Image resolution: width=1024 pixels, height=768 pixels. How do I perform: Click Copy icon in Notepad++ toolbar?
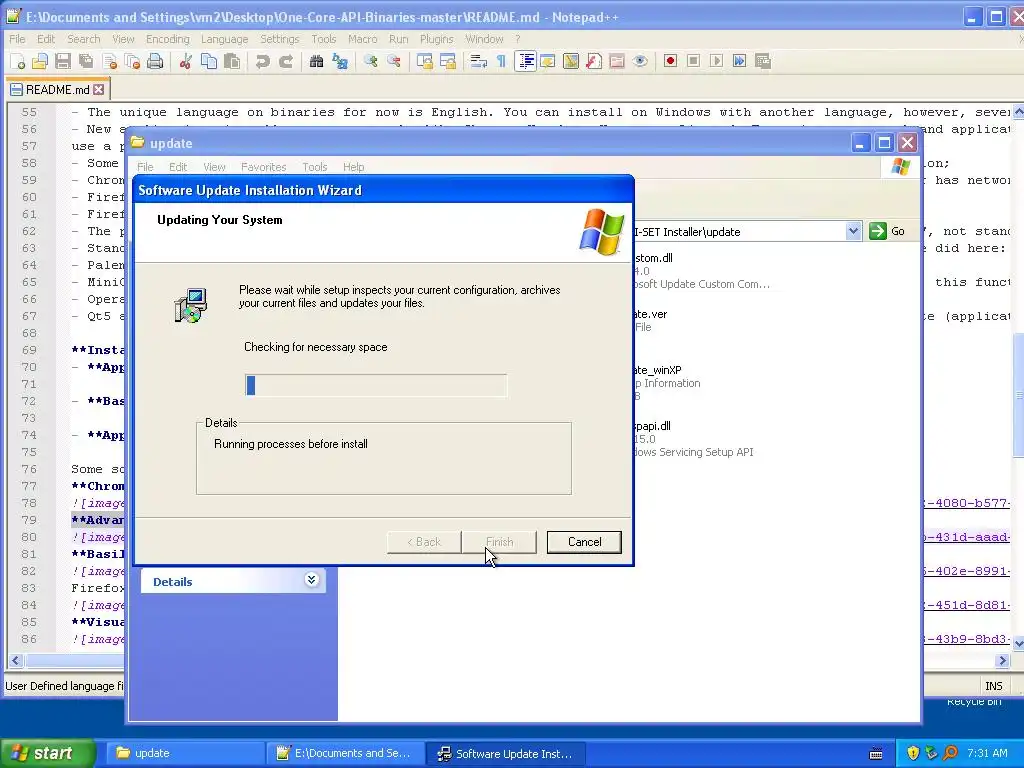[209, 61]
